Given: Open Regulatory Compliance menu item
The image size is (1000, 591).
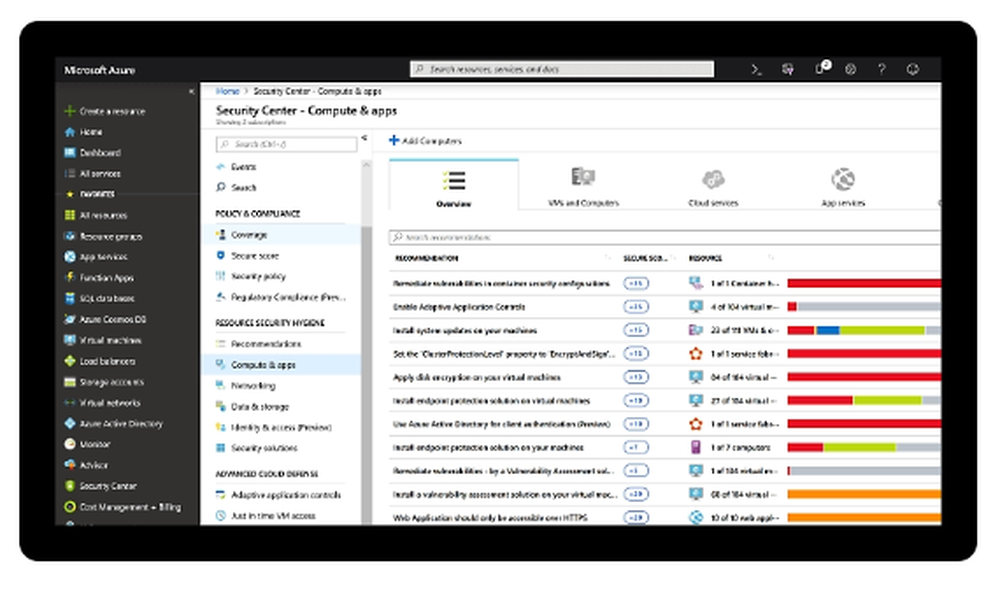Looking at the screenshot, I should [281, 297].
